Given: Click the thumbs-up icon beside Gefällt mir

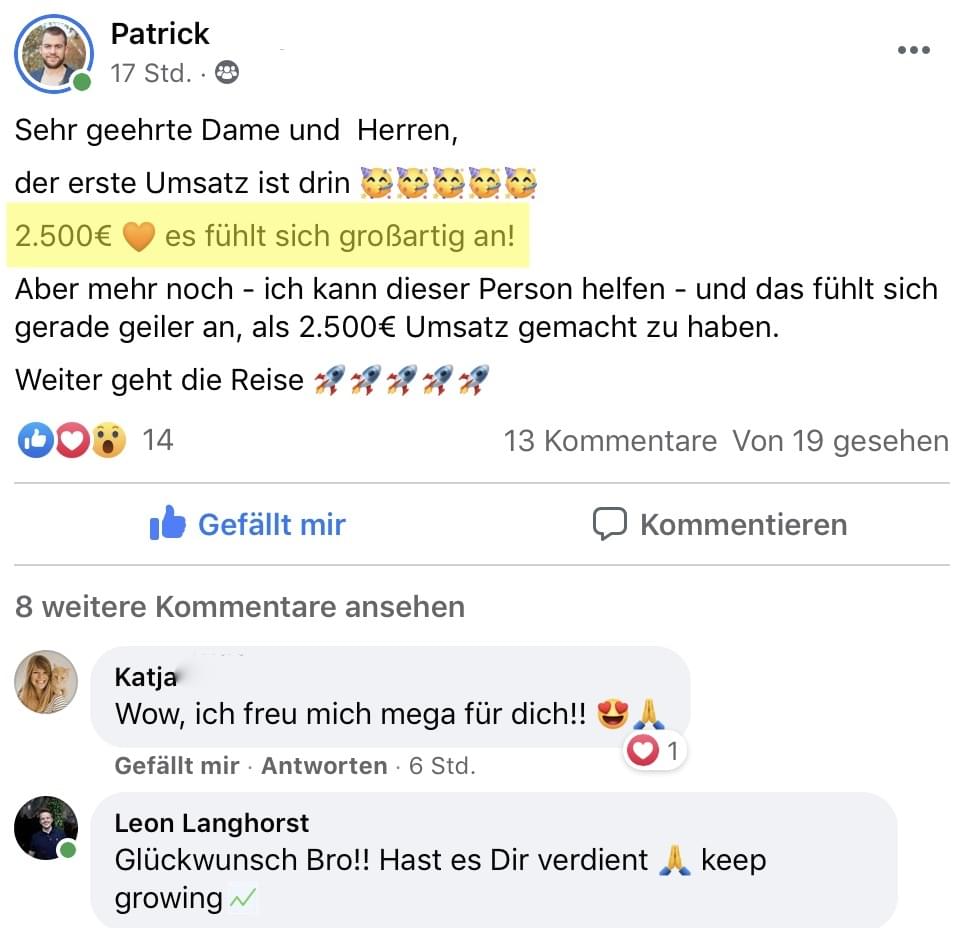Looking at the screenshot, I should click(x=167, y=522).
